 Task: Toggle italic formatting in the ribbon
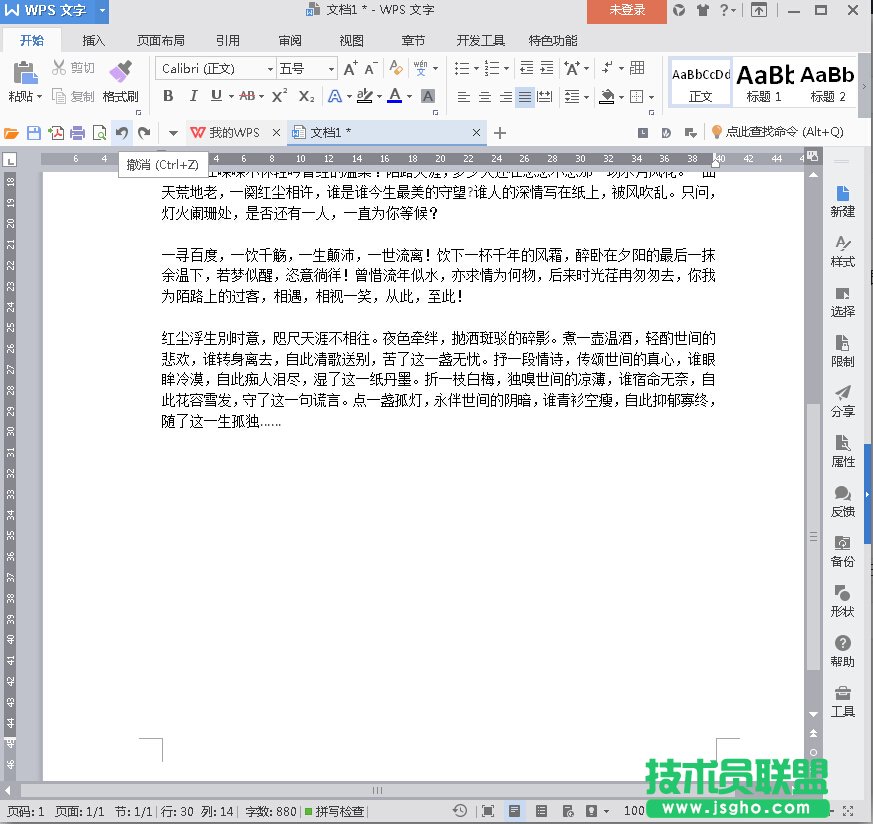click(192, 95)
